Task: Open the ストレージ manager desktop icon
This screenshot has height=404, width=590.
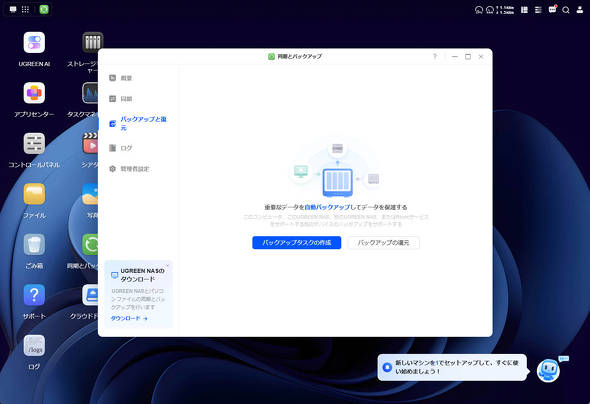Action: tap(92, 41)
